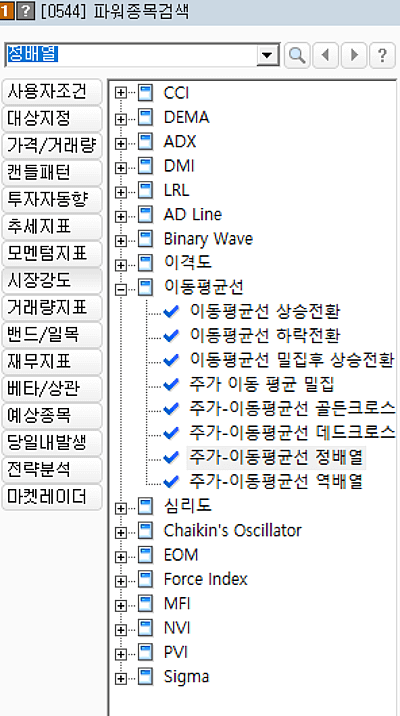Select the DEMA folder icon
The height and width of the screenshot is (716, 400).
coord(145,117)
